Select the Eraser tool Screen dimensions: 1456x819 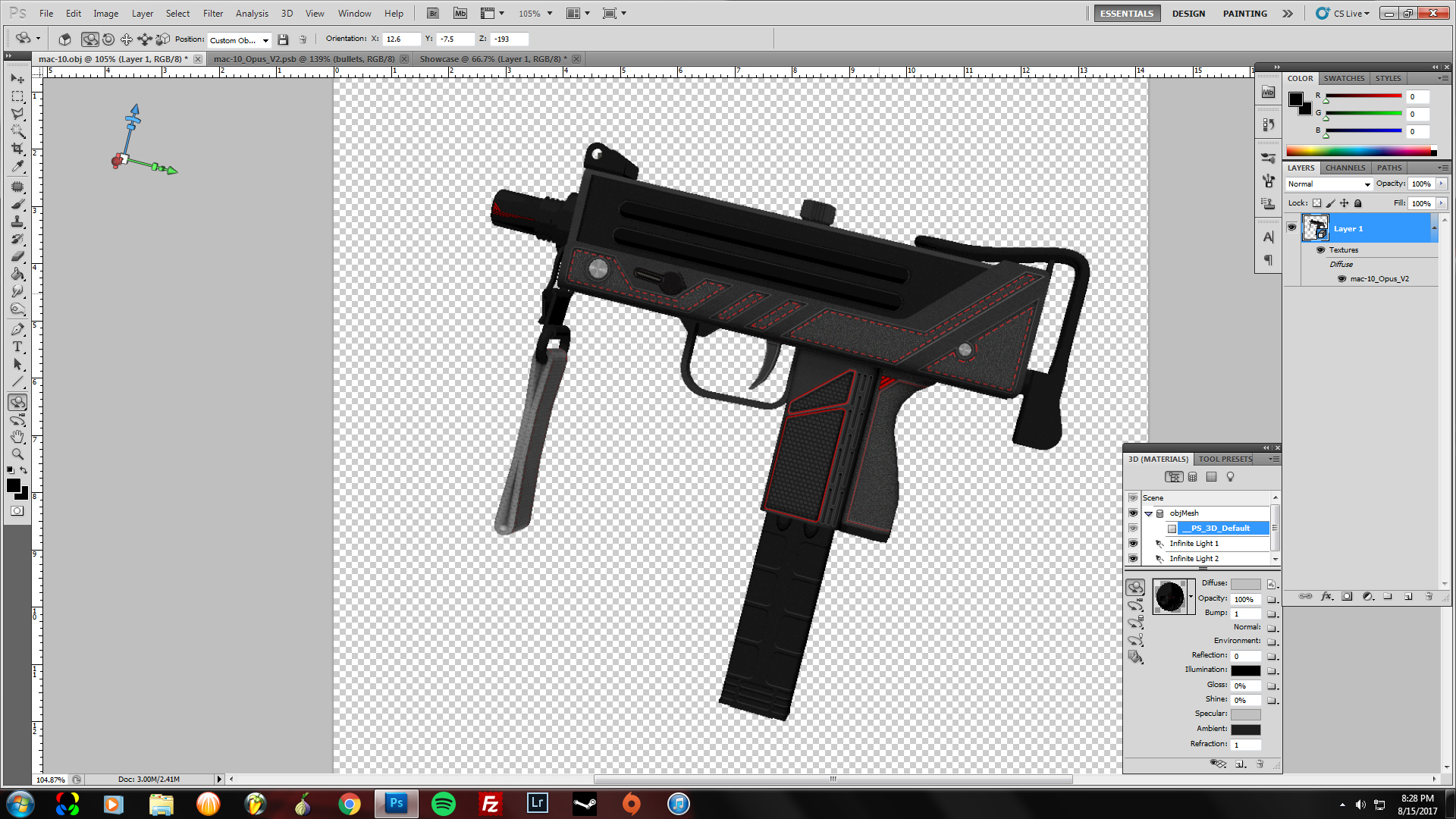tap(17, 256)
